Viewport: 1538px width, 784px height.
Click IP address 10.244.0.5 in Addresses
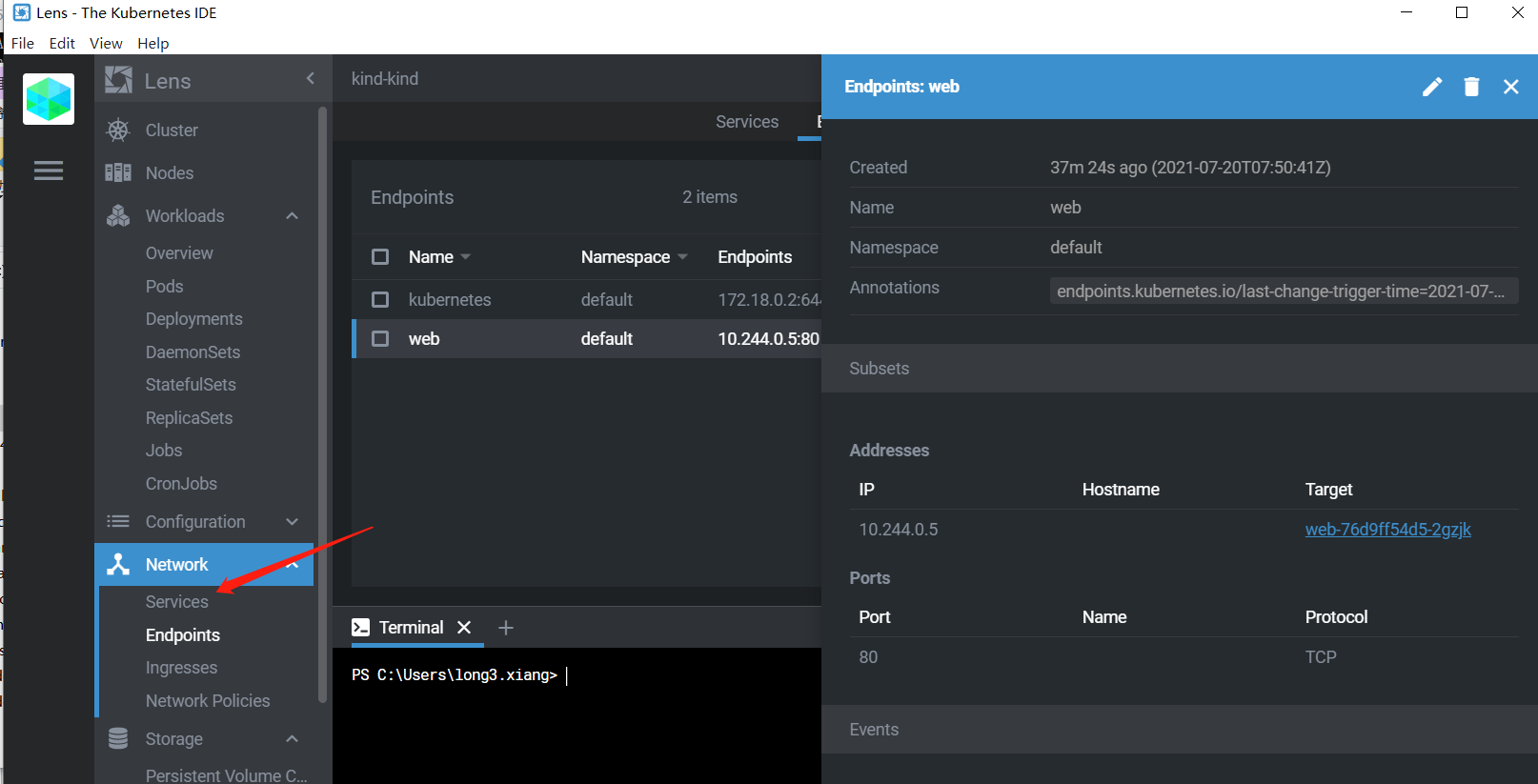click(899, 529)
